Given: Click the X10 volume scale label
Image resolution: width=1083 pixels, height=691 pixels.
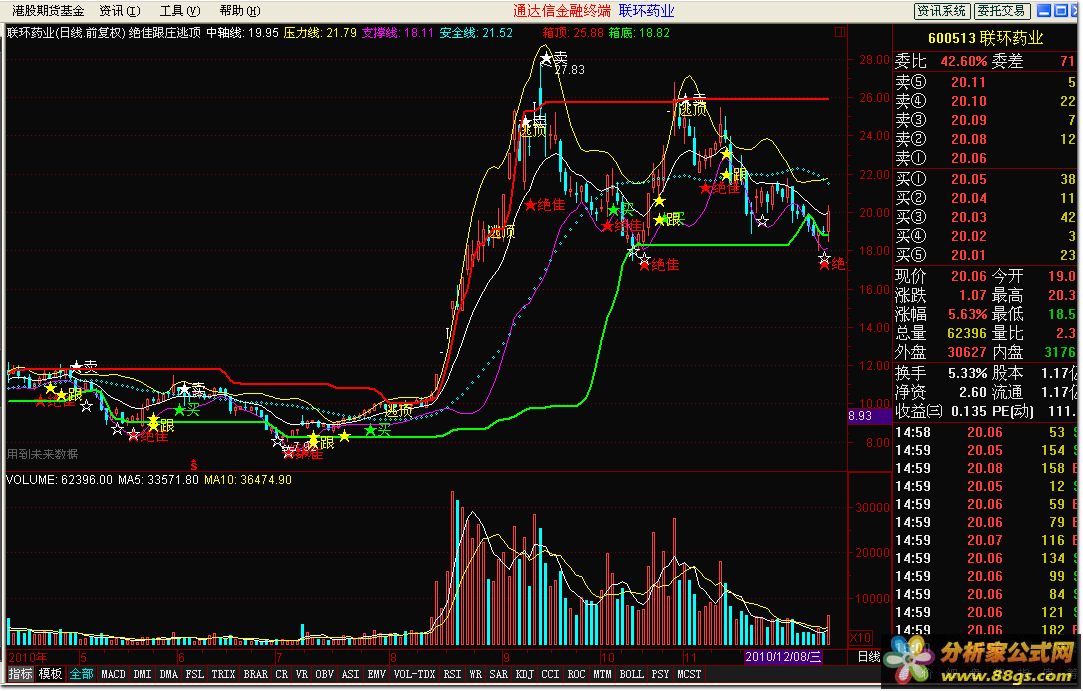Looking at the screenshot, I should tap(860, 637).
